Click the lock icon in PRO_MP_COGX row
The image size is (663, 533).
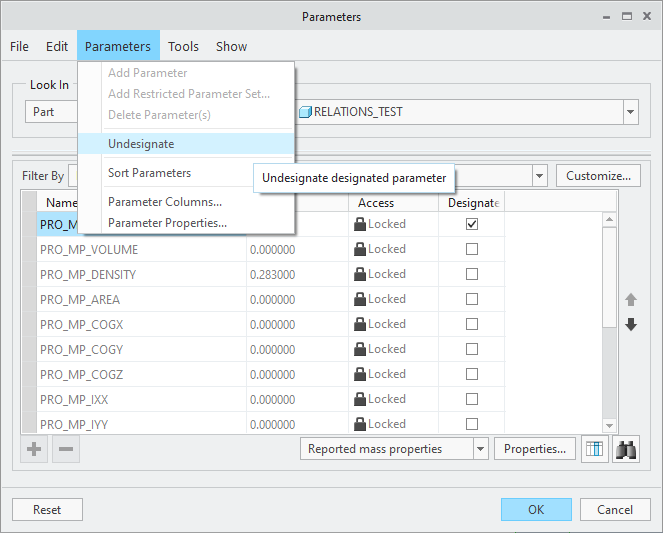click(x=360, y=324)
